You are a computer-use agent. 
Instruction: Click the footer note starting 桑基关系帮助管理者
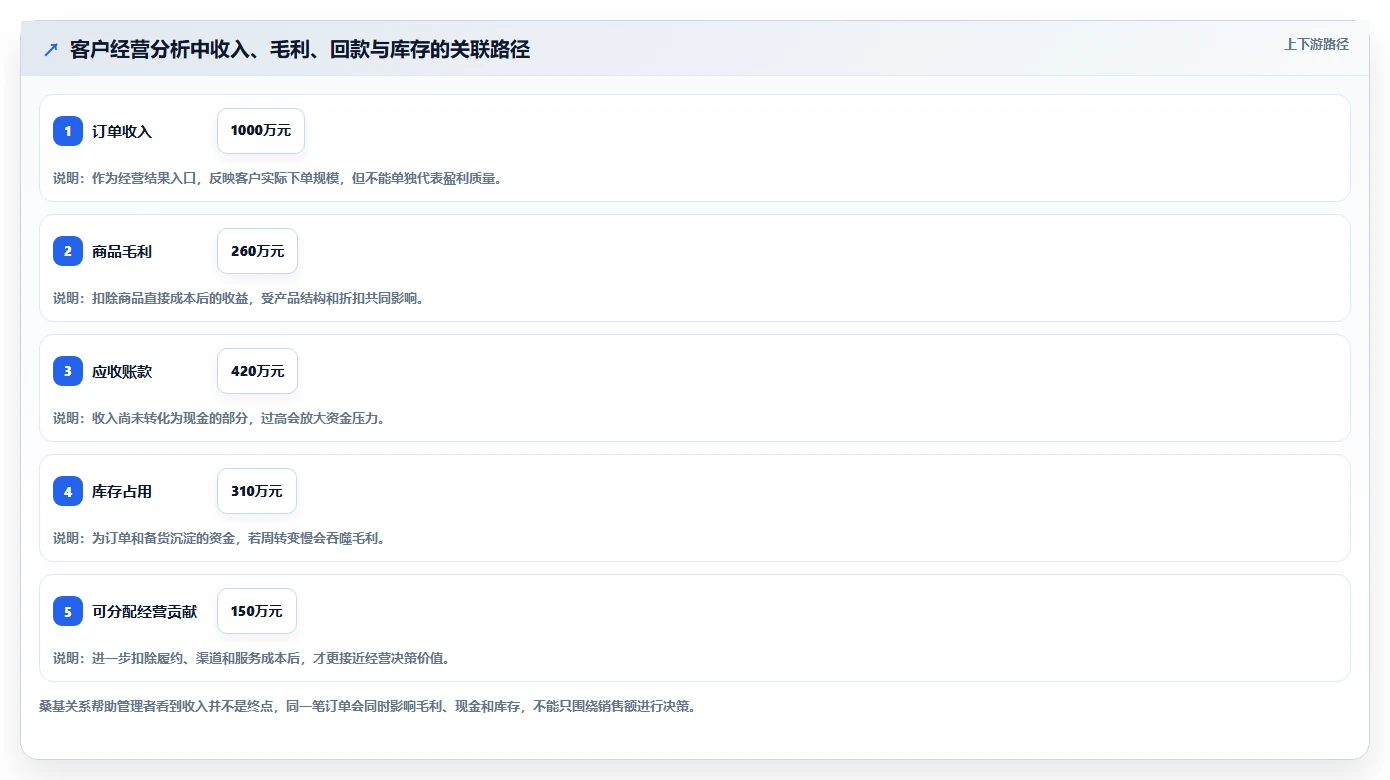(x=367, y=706)
